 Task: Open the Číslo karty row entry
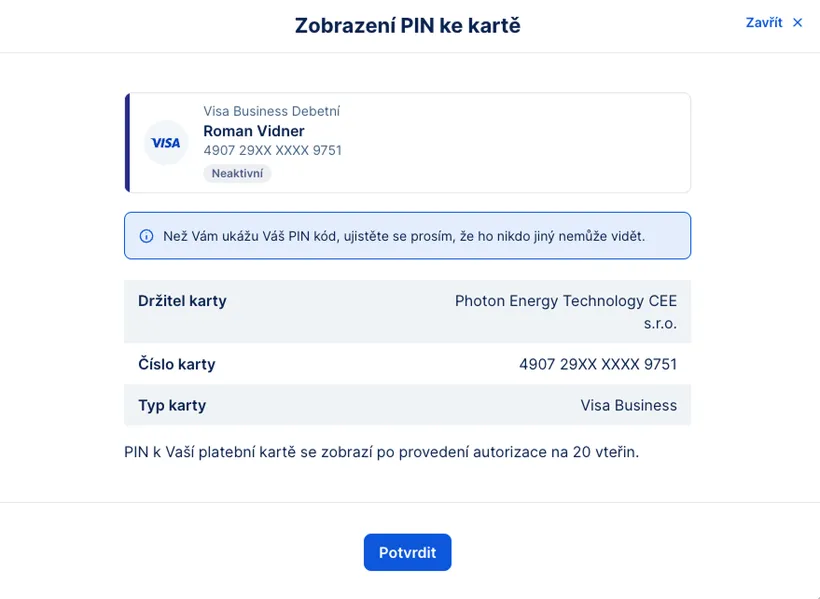click(x=407, y=364)
